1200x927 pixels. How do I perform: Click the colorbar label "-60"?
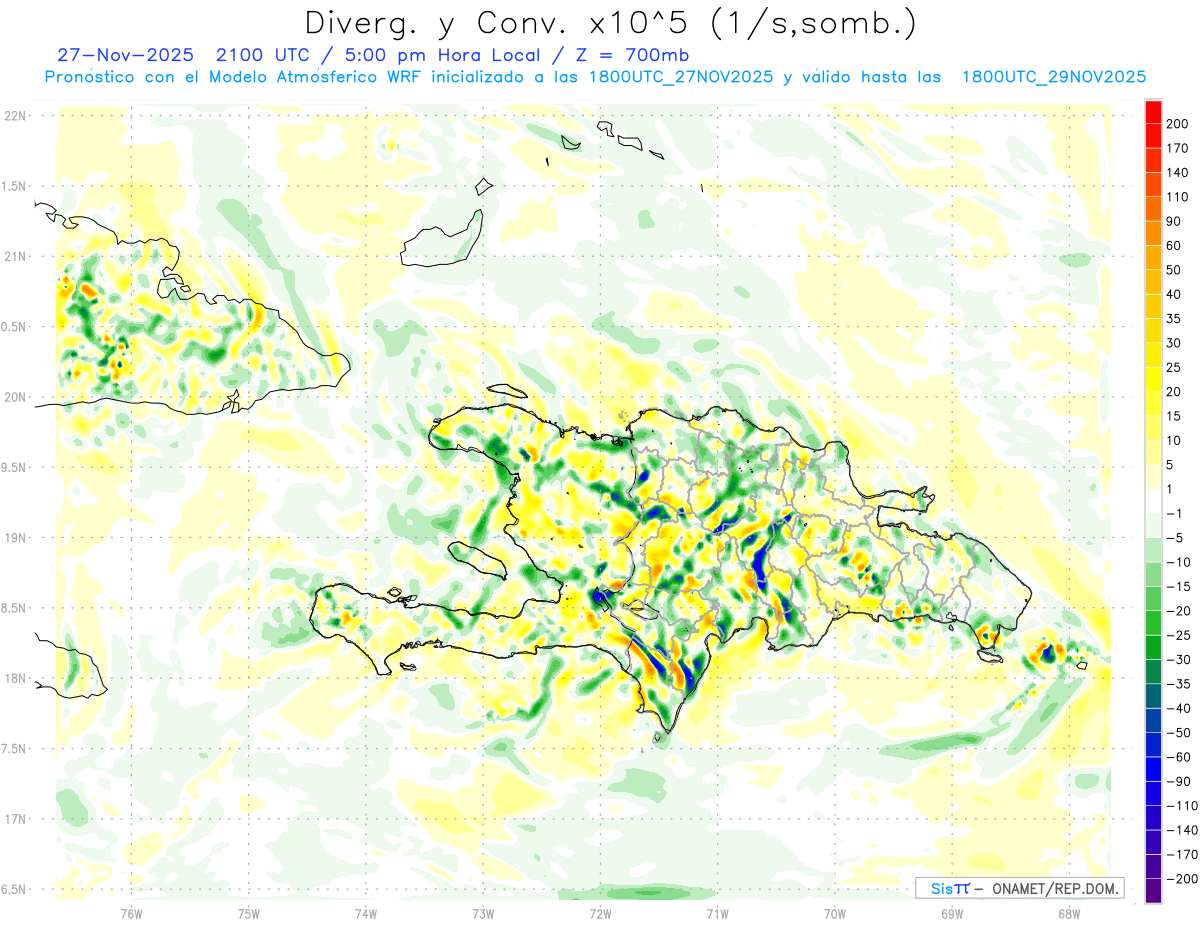1181,757
